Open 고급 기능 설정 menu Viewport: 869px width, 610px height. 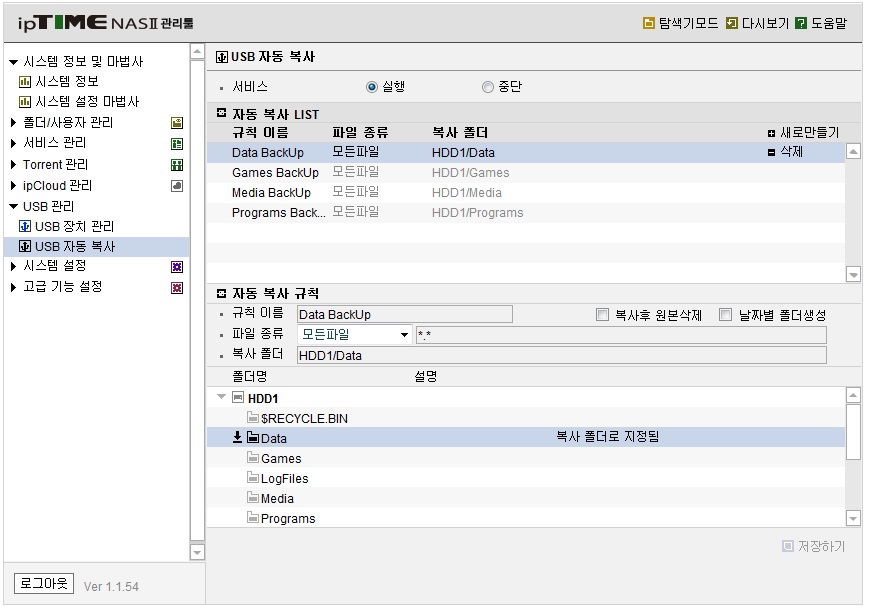tap(63, 287)
